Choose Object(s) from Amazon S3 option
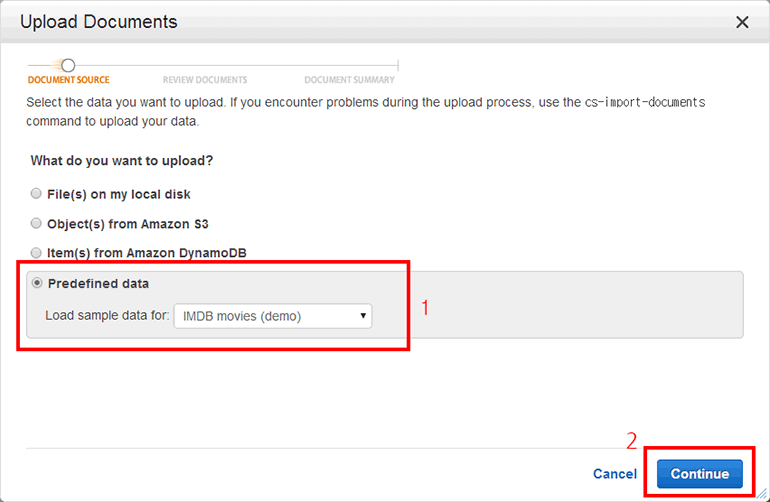Image resolution: width=770 pixels, height=502 pixels. click(37, 224)
